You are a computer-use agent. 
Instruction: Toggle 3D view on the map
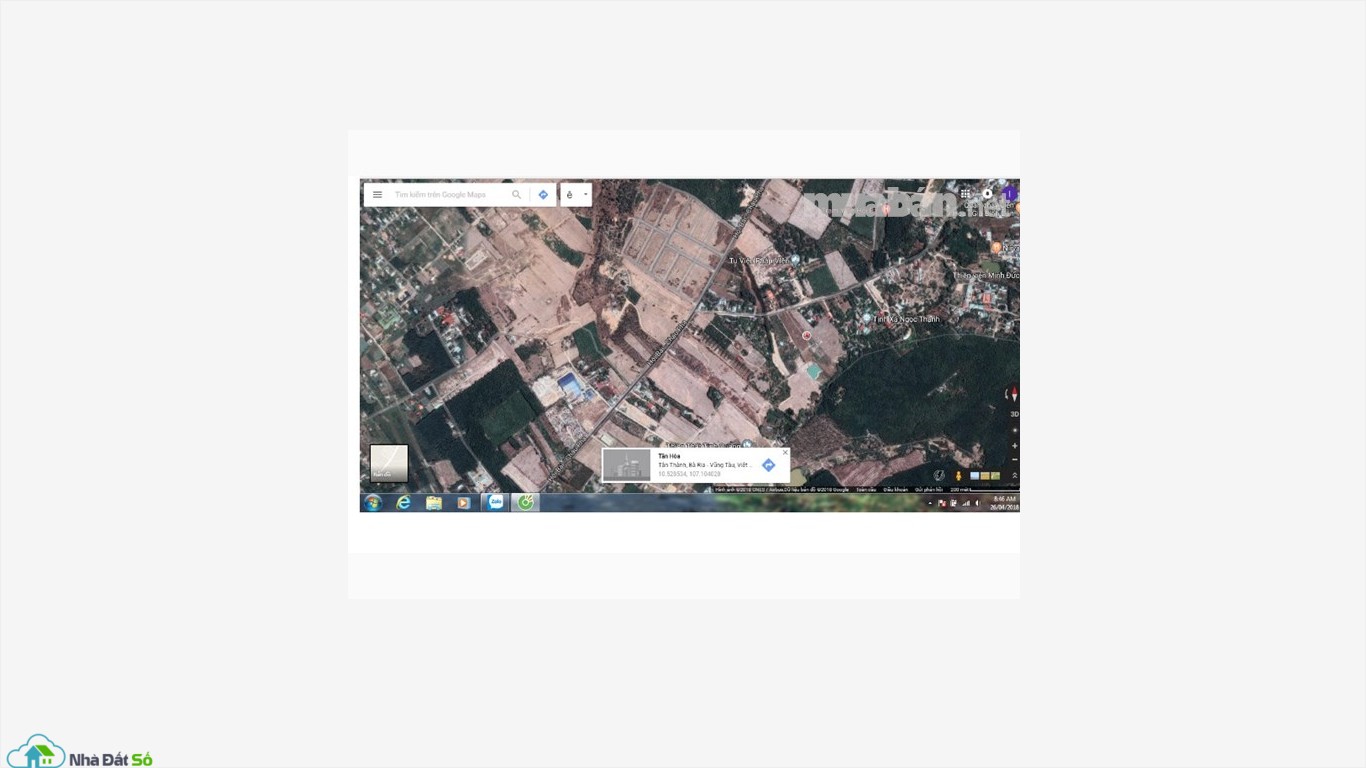coord(1014,414)
